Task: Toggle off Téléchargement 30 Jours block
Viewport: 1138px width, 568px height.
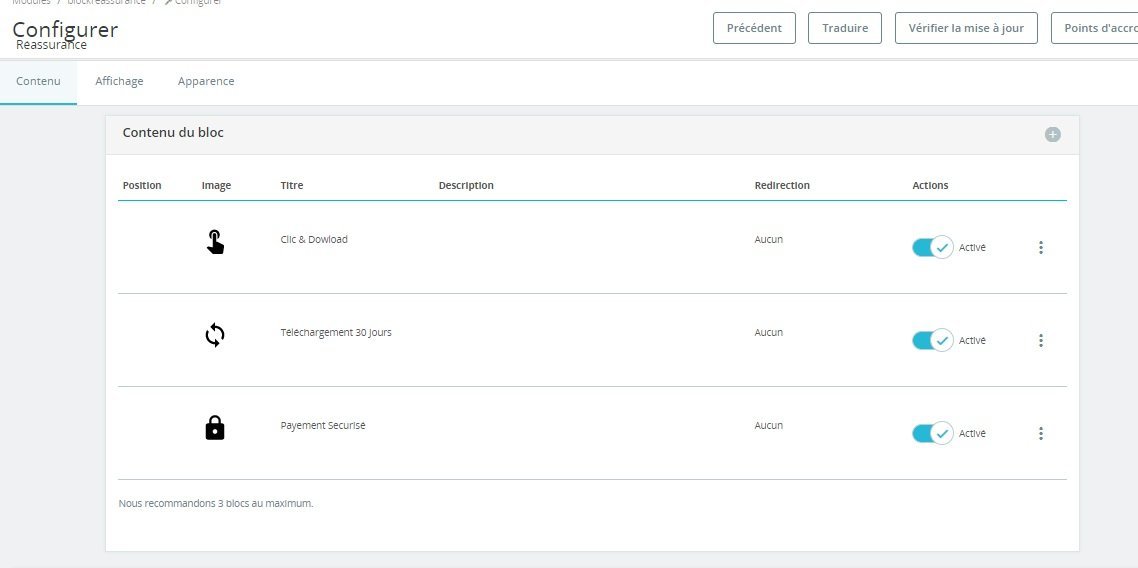Action: [x=932, y=340]
